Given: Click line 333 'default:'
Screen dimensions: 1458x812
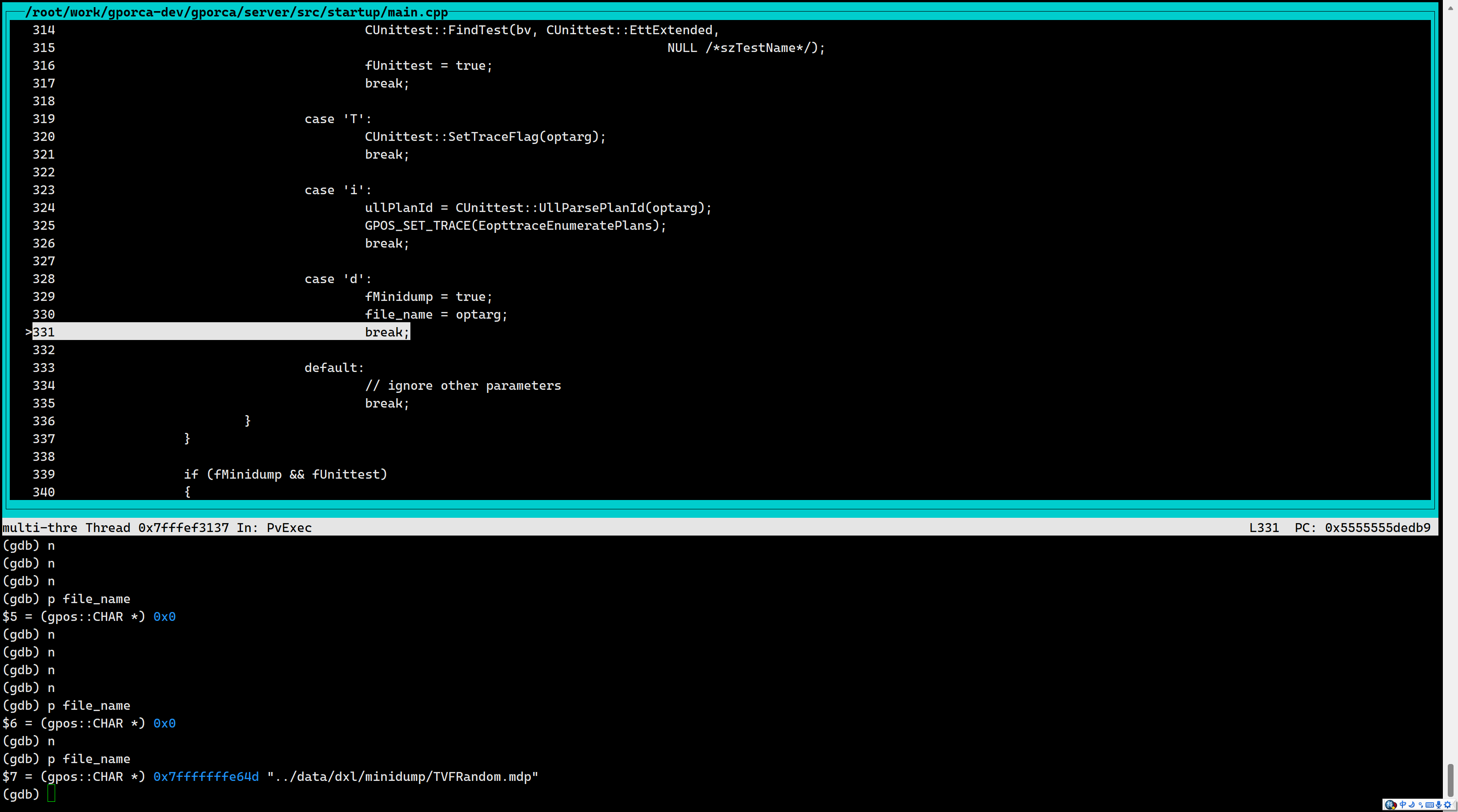Looking at the screenshot, I should point(334,368).
